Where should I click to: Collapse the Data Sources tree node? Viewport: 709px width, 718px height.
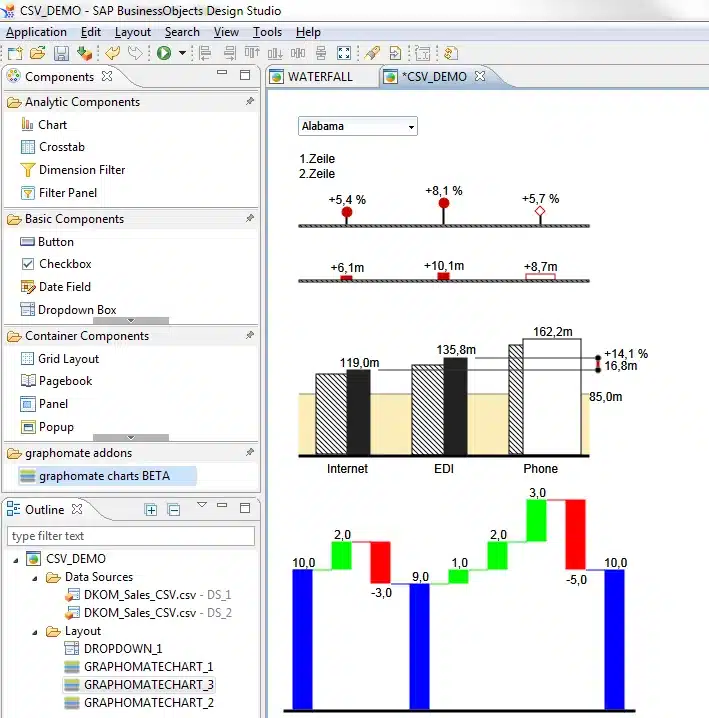35,577
